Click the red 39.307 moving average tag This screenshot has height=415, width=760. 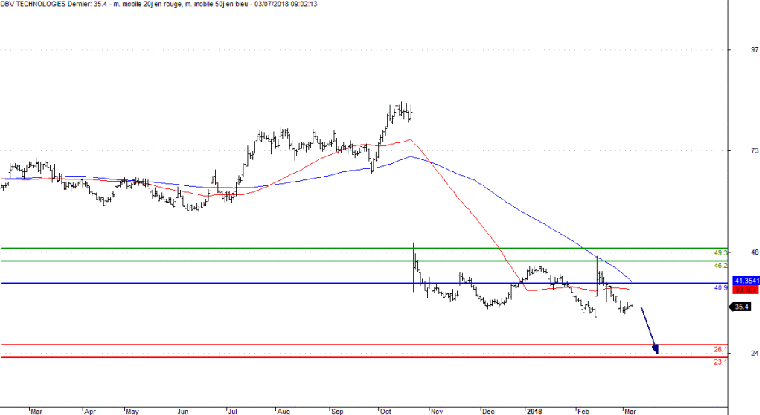746,289
